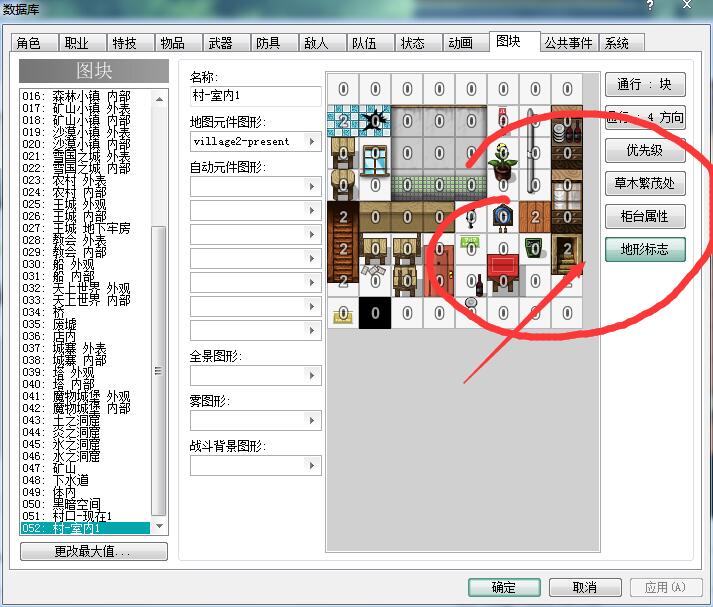Select the green sign tile
Image resolution: width=713 pixels, height=607 pixels.
[x=471, y=242]
